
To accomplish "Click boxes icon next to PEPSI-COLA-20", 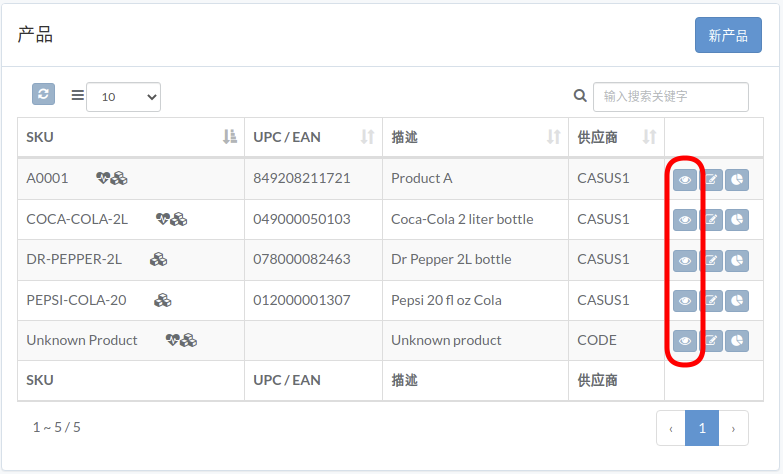I will coord(163,300).
